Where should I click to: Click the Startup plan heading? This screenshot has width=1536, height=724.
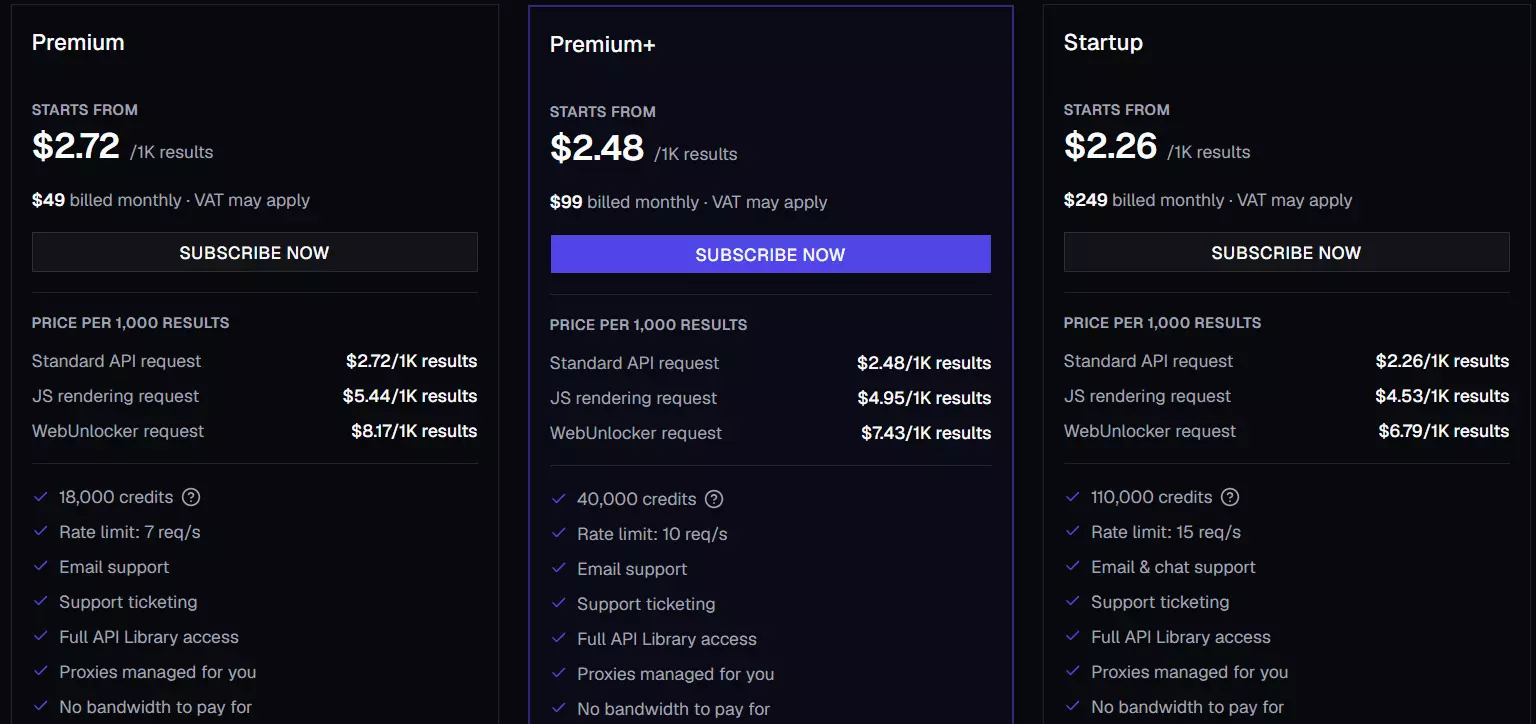click(1103, 42)
